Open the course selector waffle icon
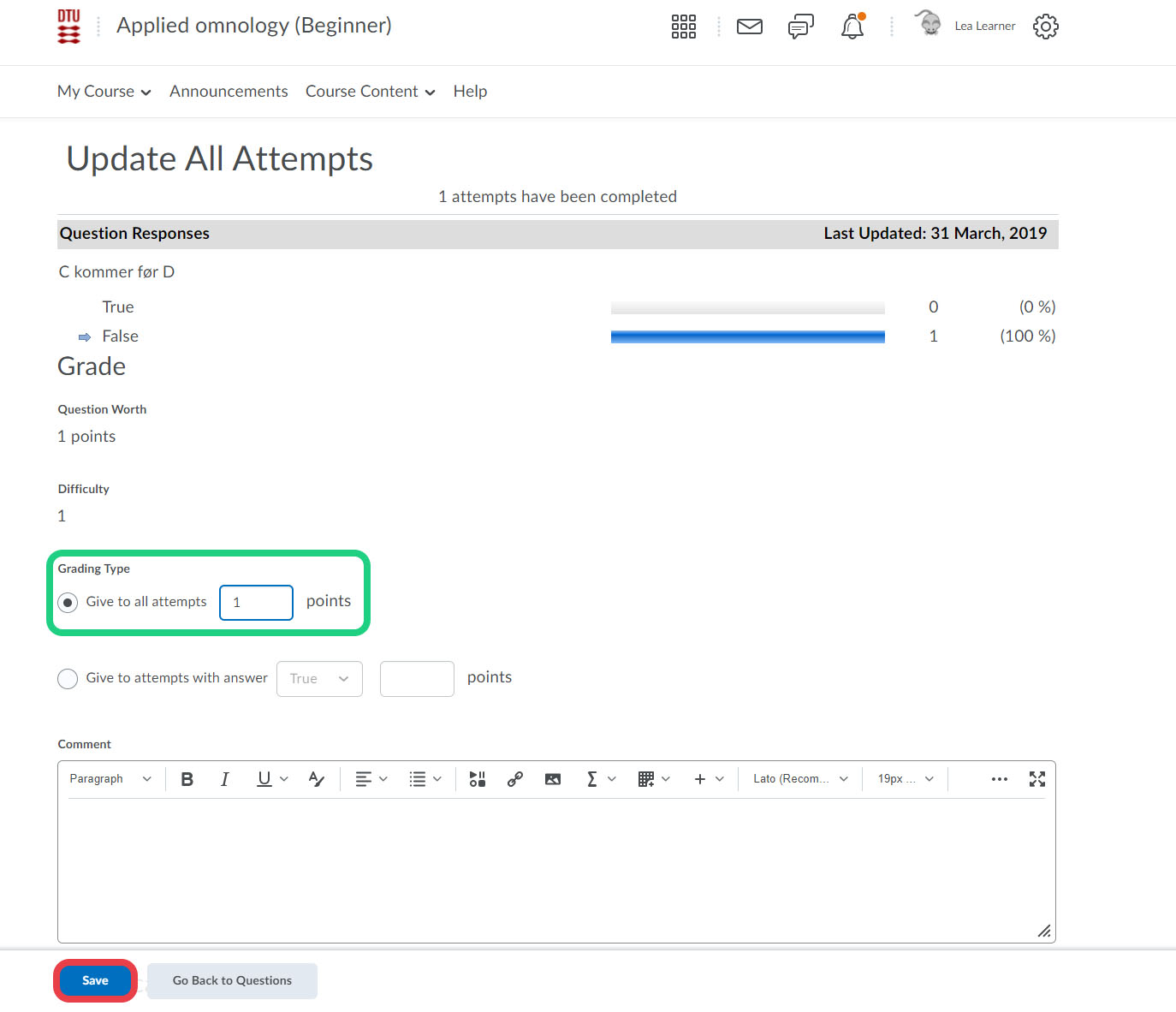 (x=683, y=27)
